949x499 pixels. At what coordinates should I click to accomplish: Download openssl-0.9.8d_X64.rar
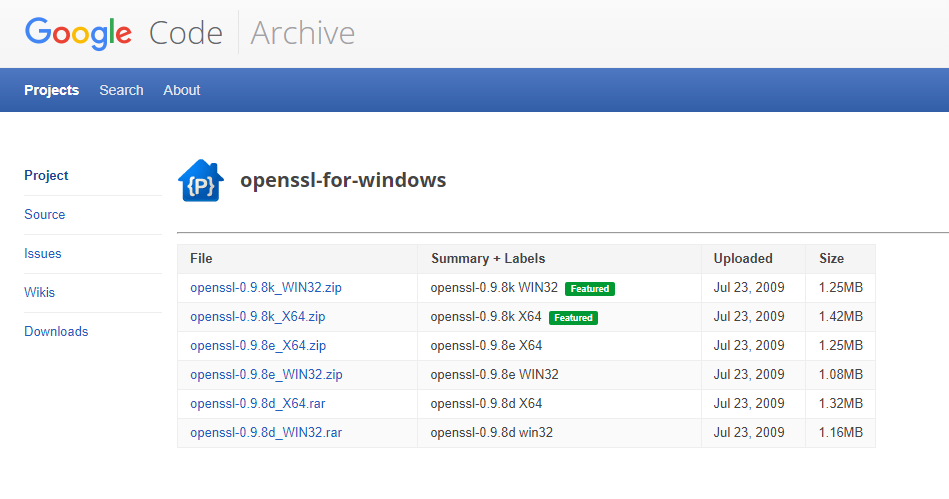[x=258, y=404]
